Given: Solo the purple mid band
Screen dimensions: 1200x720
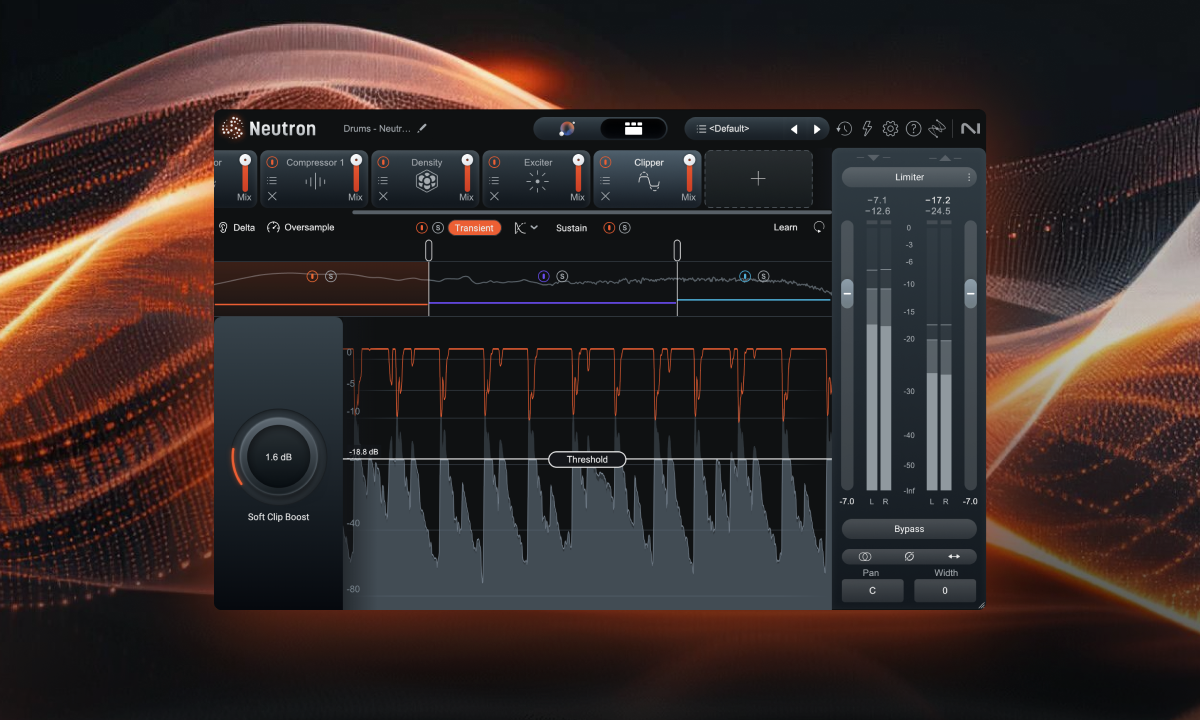Looking at the screenshot, I should (x=562, y=276).
